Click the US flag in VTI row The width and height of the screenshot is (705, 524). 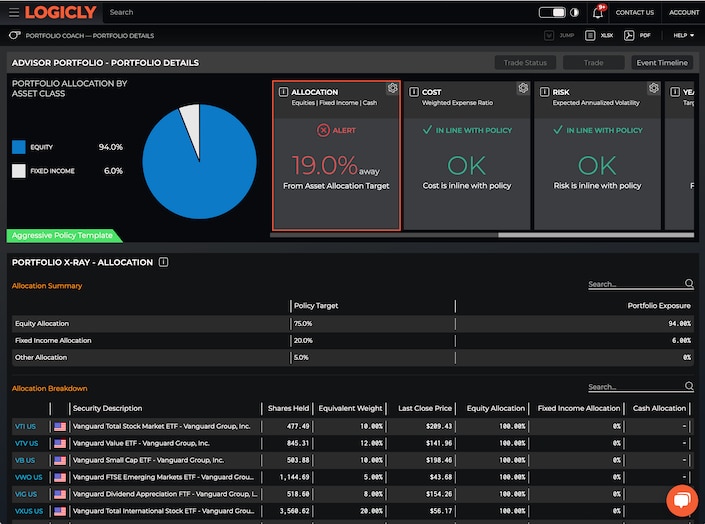[60, 426]
